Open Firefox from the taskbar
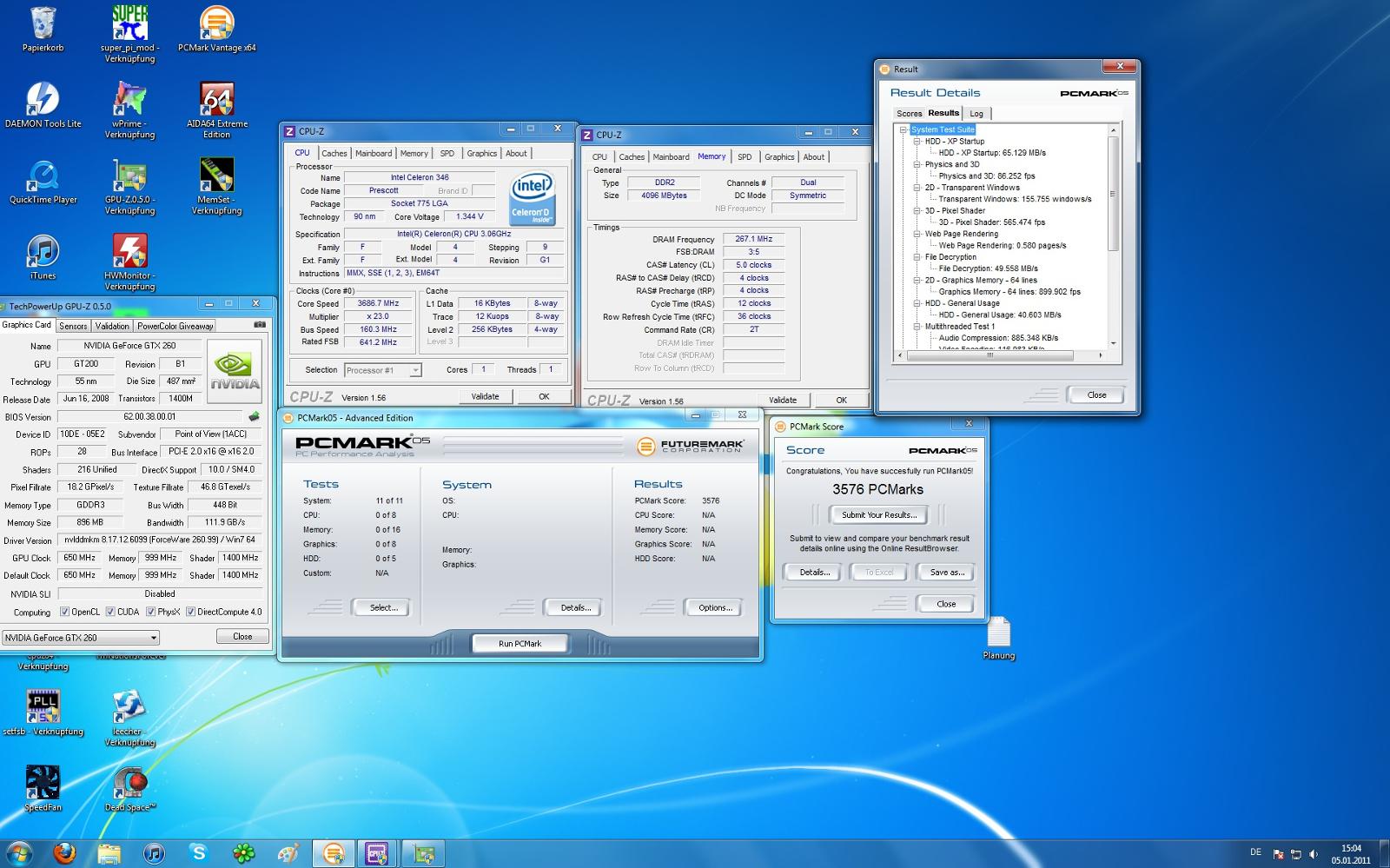The height and width of the screenshot is (868, 1390). [x=64, y=853]
